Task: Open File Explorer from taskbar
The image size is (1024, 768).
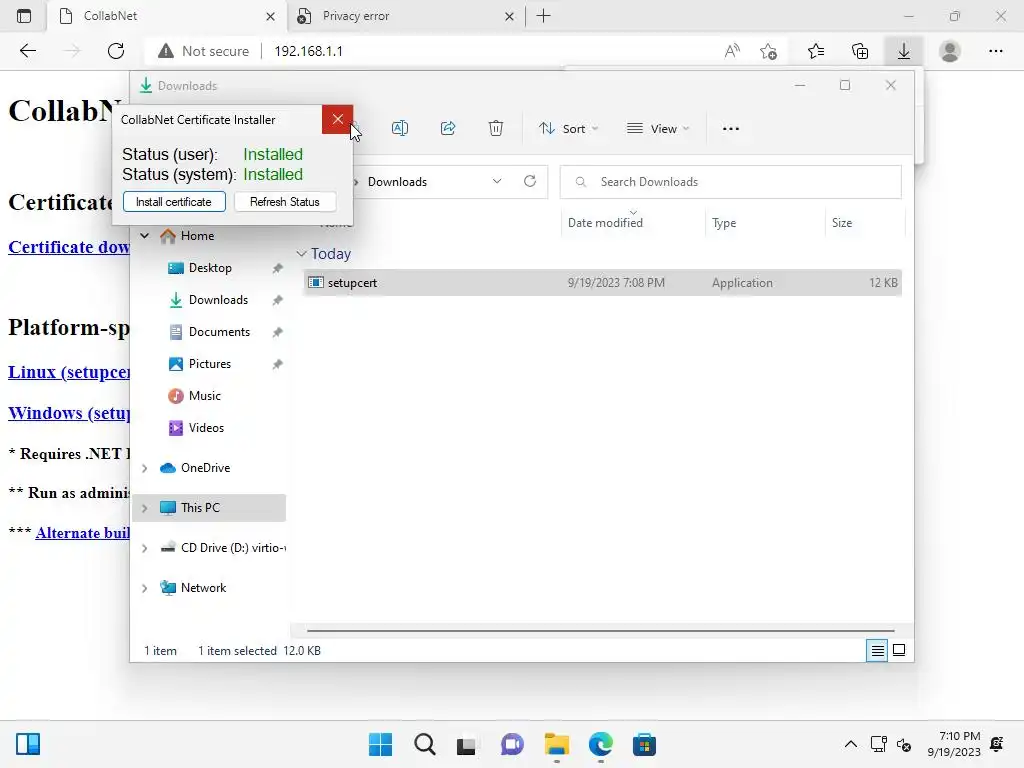Action: (556, 744)
